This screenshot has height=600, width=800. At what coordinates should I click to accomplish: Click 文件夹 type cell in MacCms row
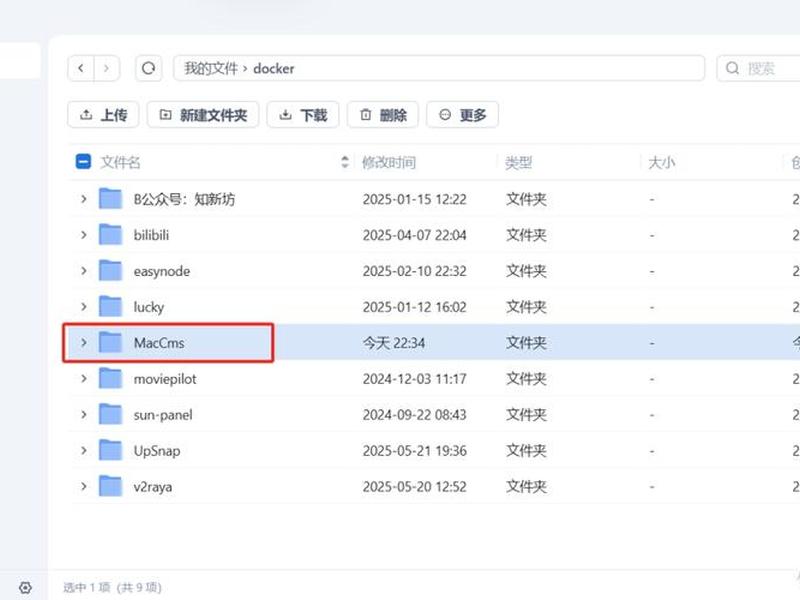click(526, 343)
